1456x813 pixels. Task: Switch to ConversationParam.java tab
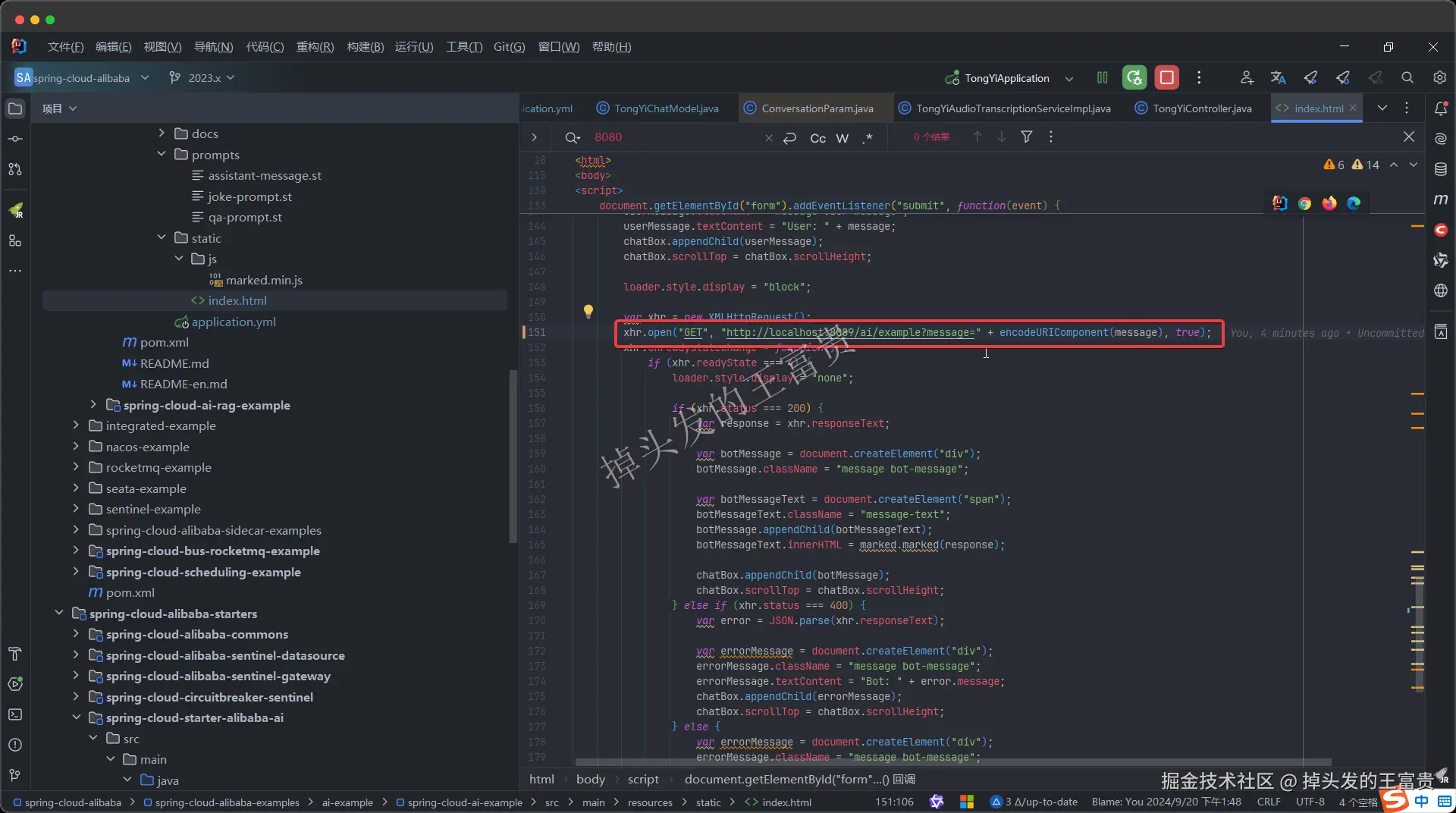coord(810,108)
